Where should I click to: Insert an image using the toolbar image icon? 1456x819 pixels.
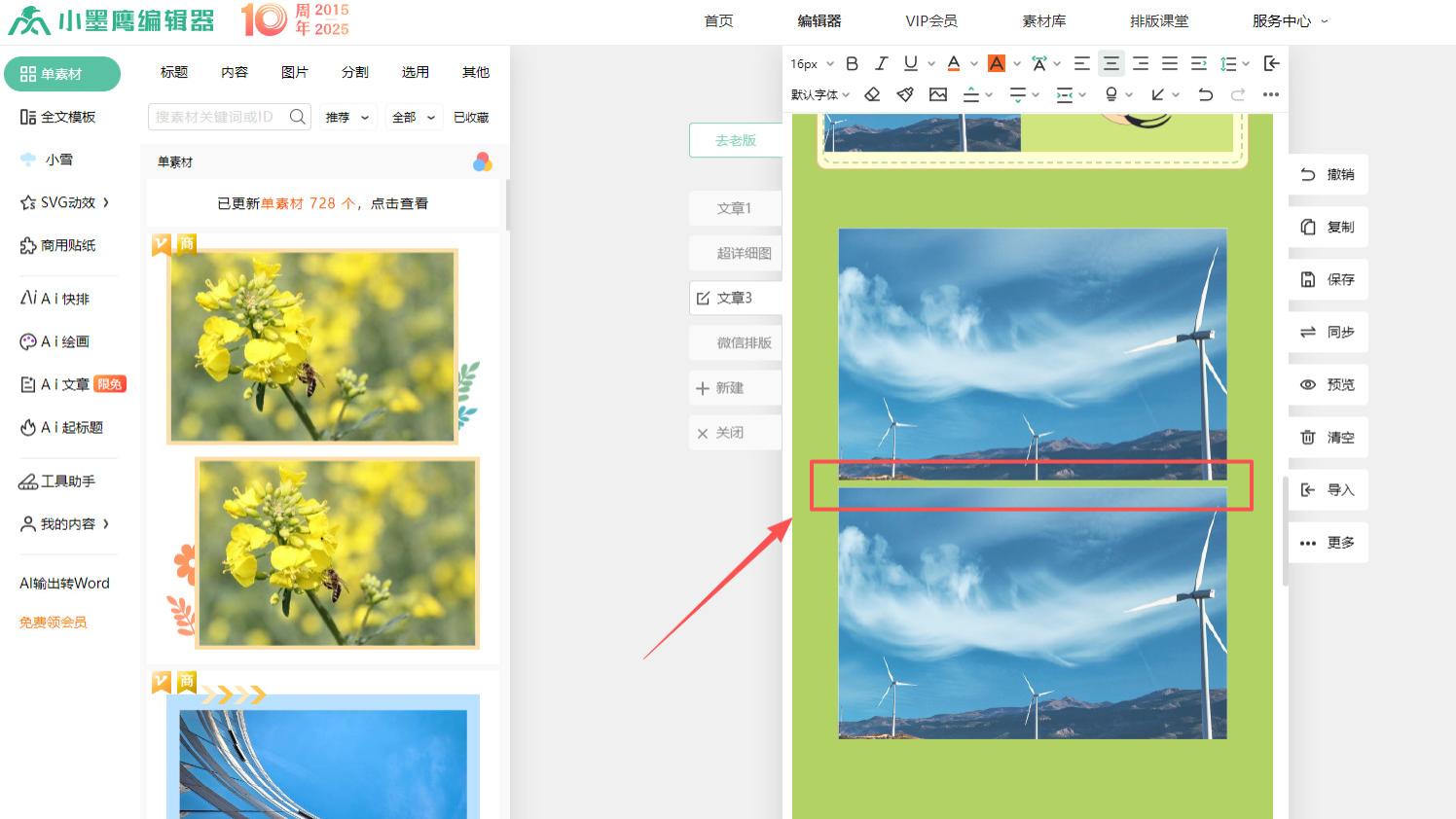pos(937,94)
